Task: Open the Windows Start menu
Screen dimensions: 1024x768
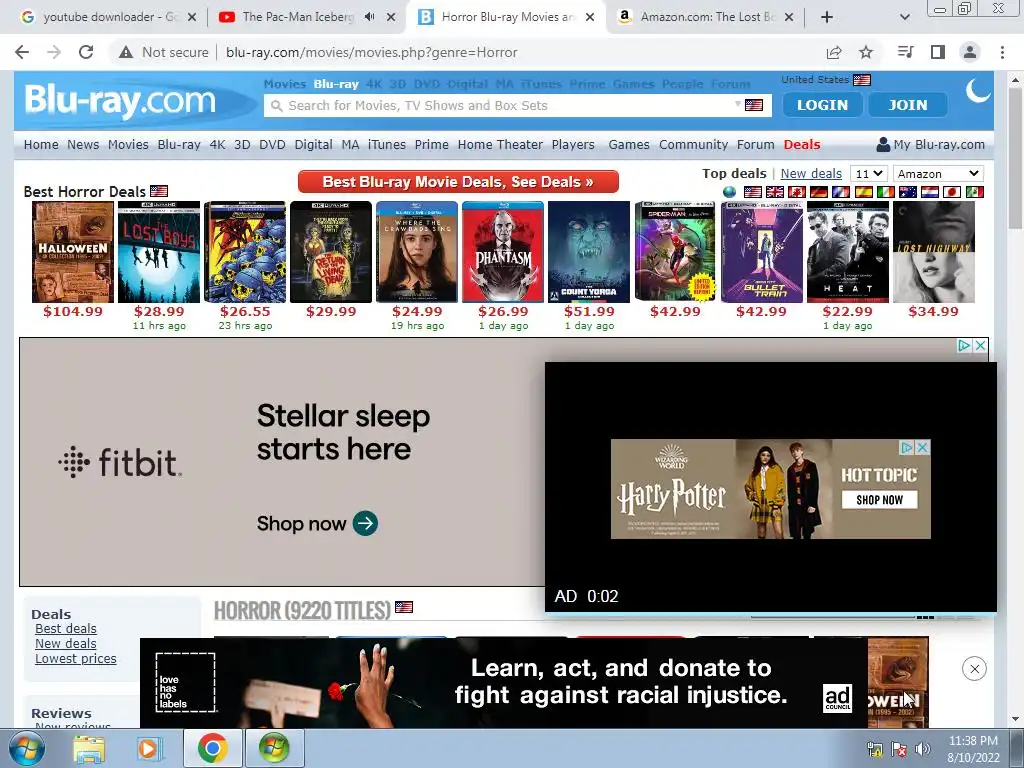Action: (27, 748)
